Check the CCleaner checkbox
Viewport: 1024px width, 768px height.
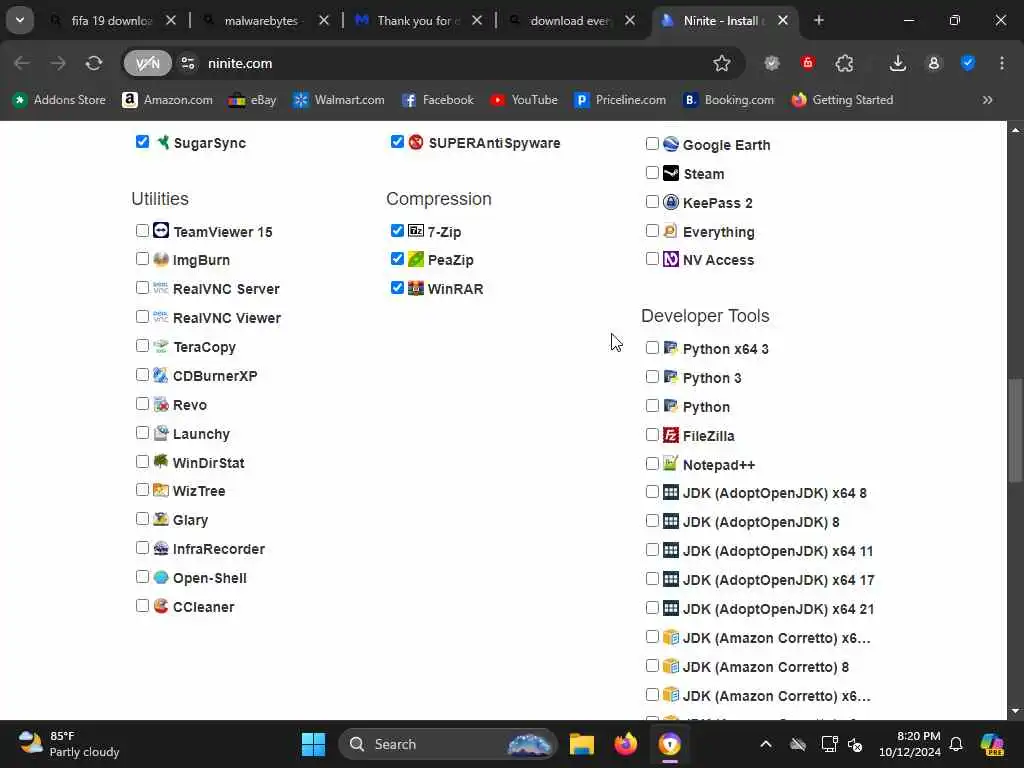coord(142,605)
